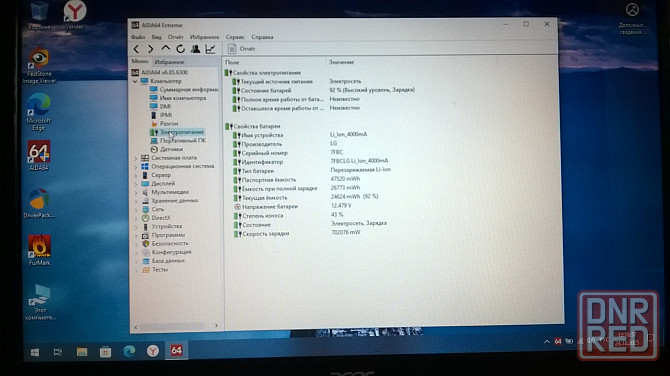Select Портативный ПК in the tree
Viewport: 670px width, 376px height.
click(x=178, y=141)
